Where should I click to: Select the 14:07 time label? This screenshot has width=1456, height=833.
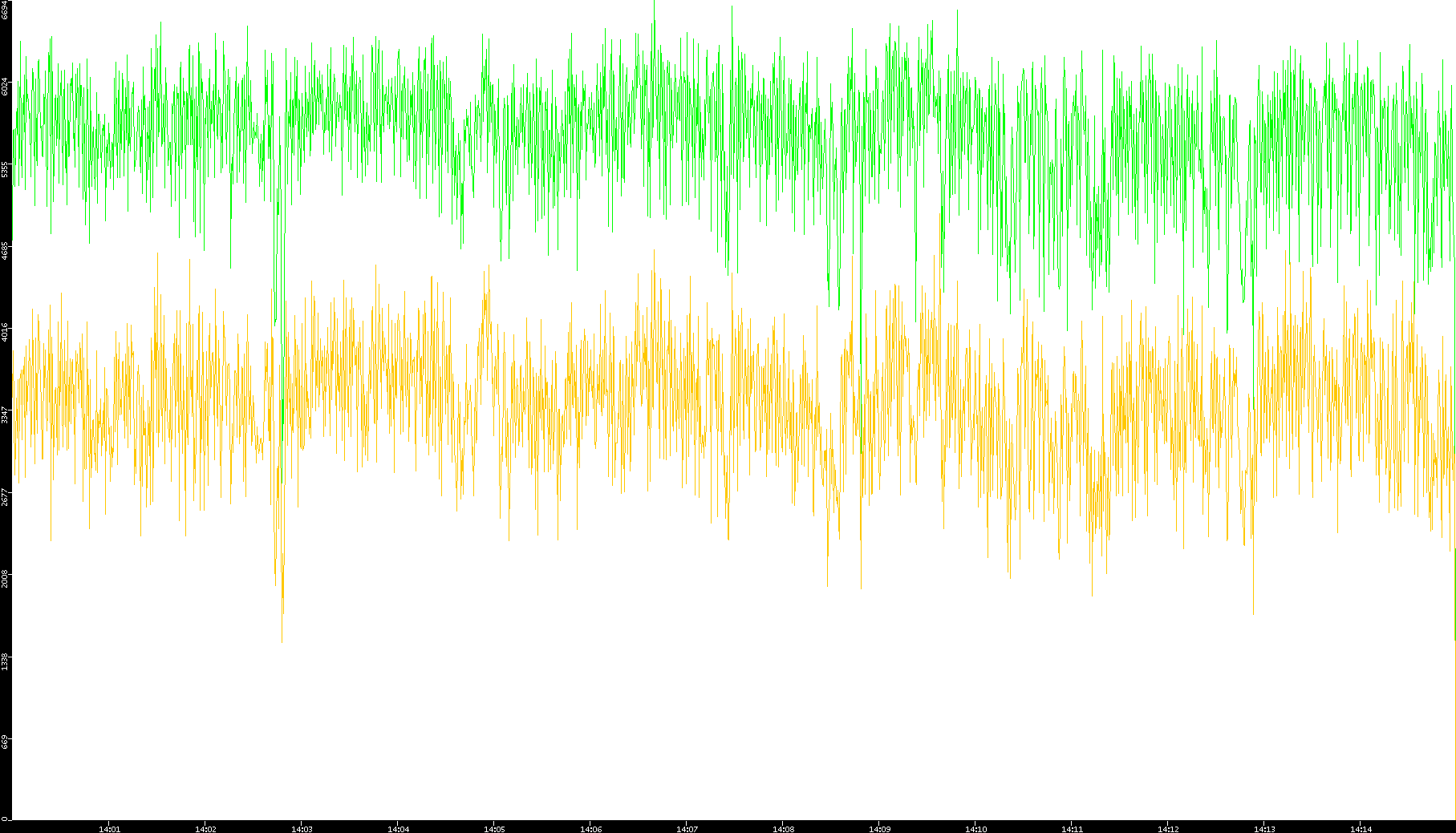click(x=687, y=829)
